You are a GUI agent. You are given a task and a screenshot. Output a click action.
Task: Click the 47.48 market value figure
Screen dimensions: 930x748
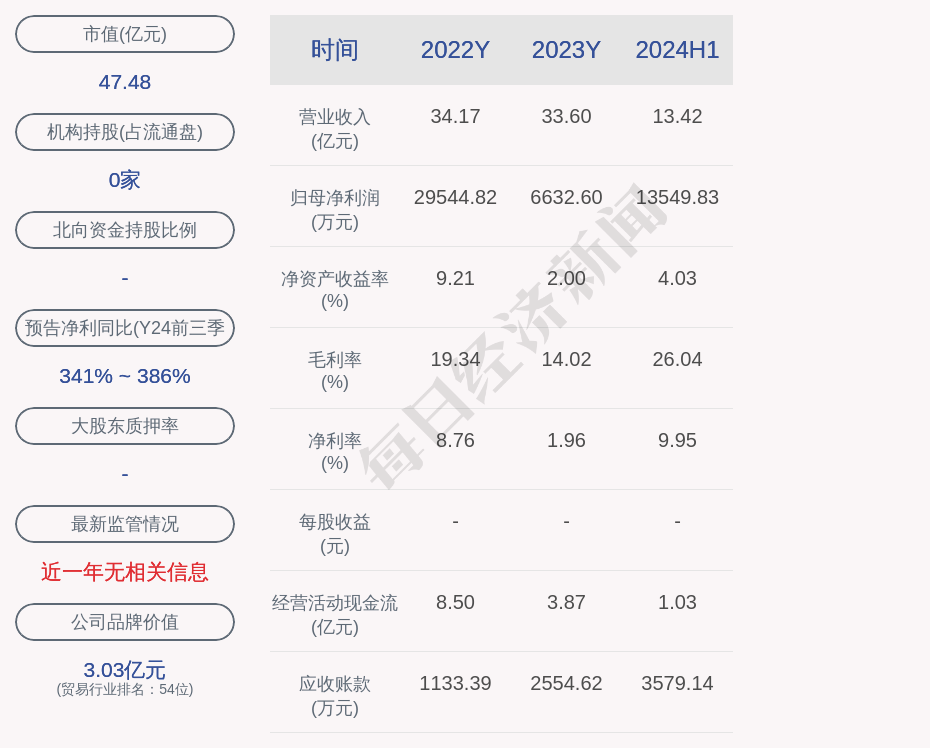(x=125, y=82)
